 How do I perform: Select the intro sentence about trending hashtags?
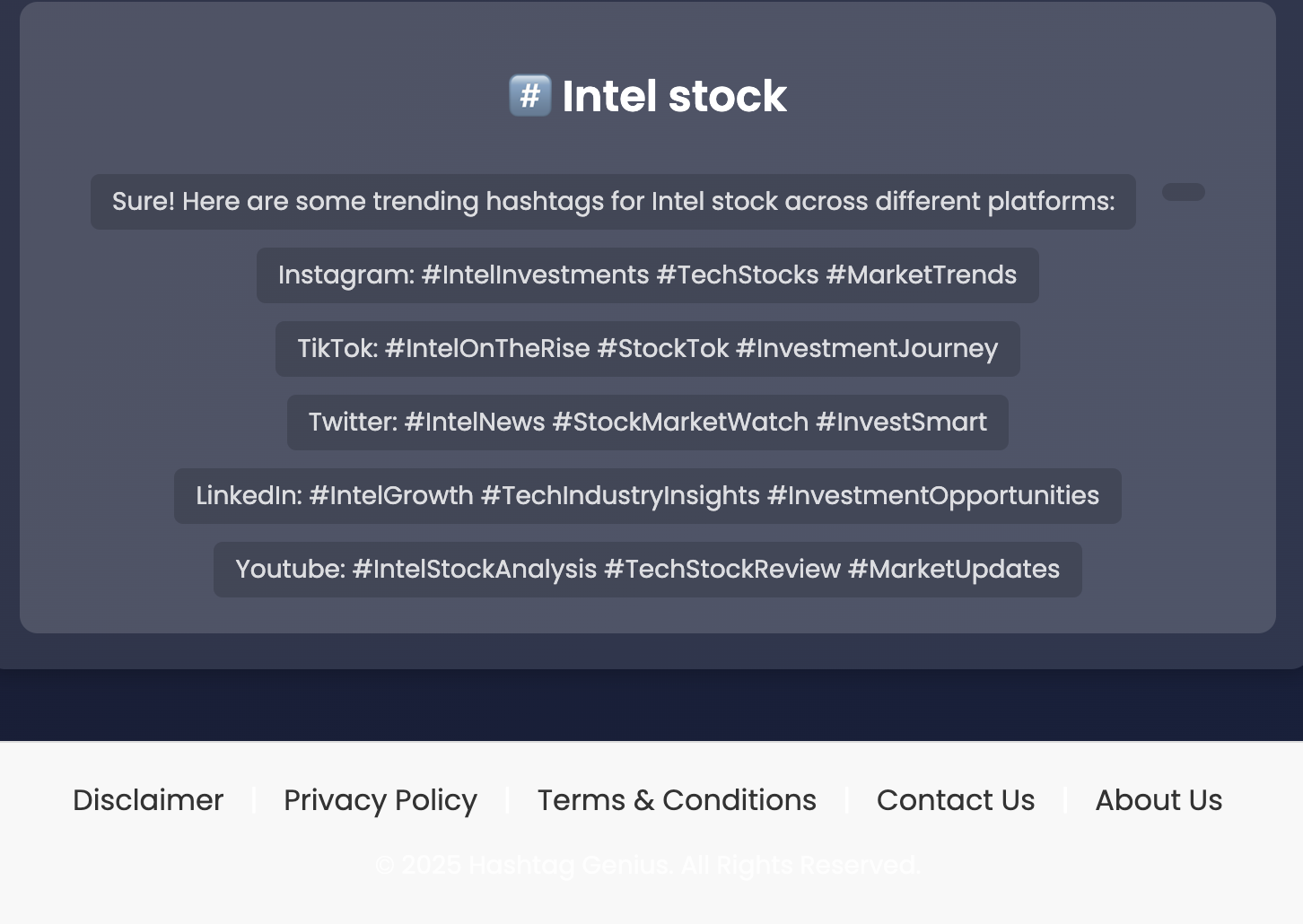[x=613, y=202]
